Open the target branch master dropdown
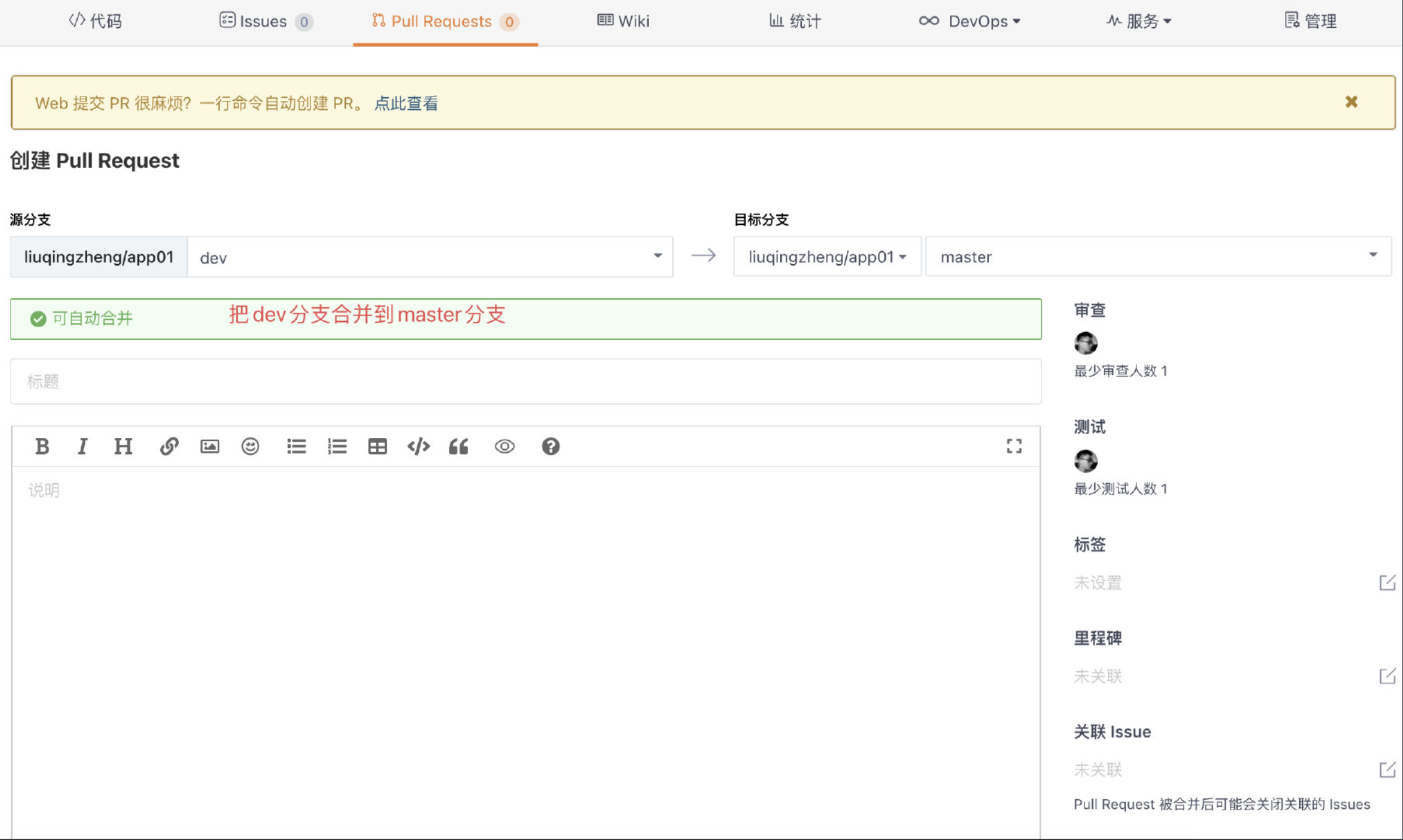This screenshot has height=840, width=1403. click(1158, 257)
